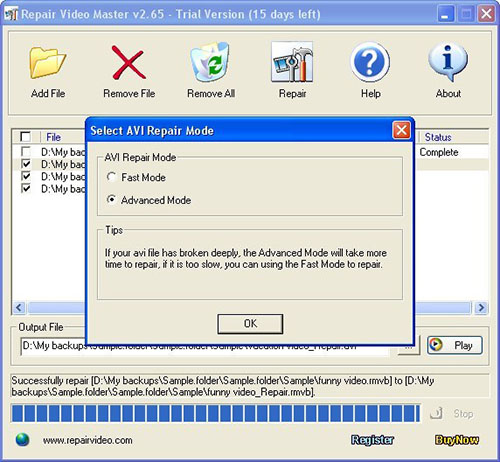Screen dimensions: 500x462
Task: Uncheck the last file row checkbox
Action: point(26,188)
